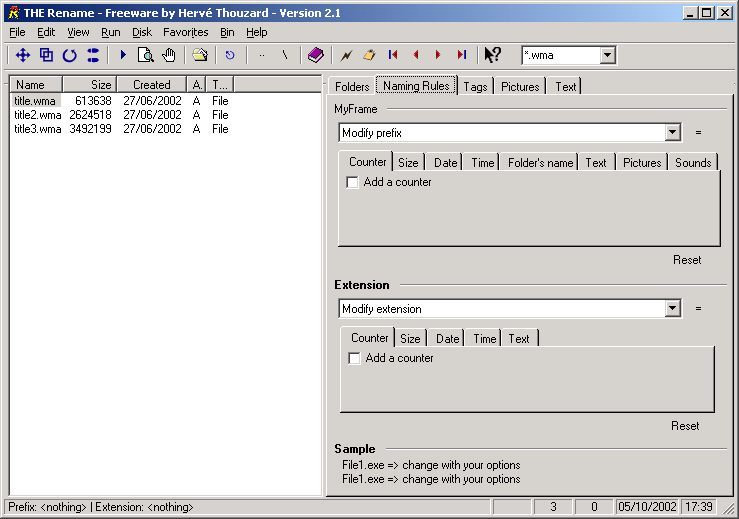Switch to the Folders tab

coord(352,87)
